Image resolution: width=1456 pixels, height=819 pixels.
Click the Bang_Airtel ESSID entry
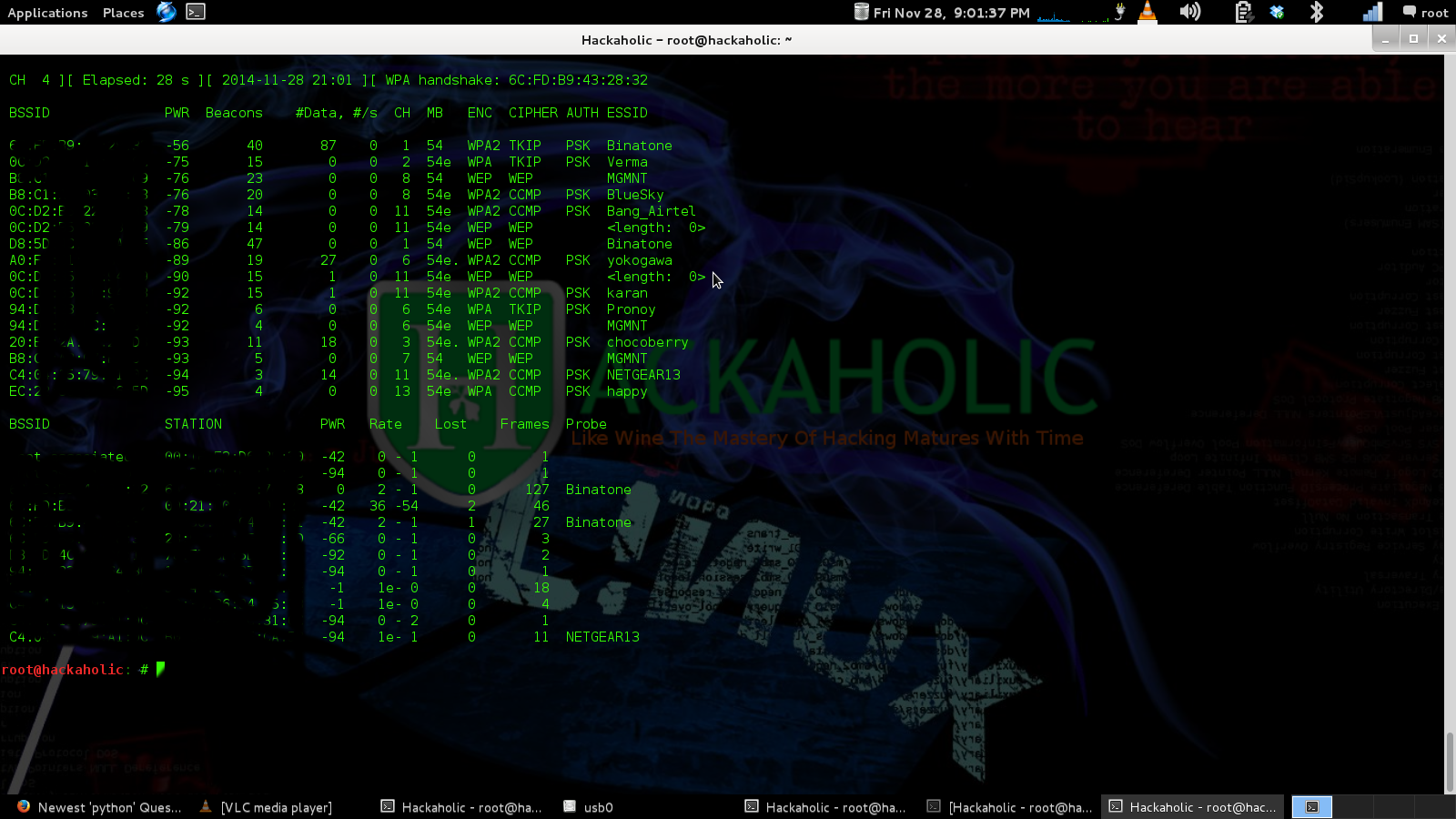(652, 211)
